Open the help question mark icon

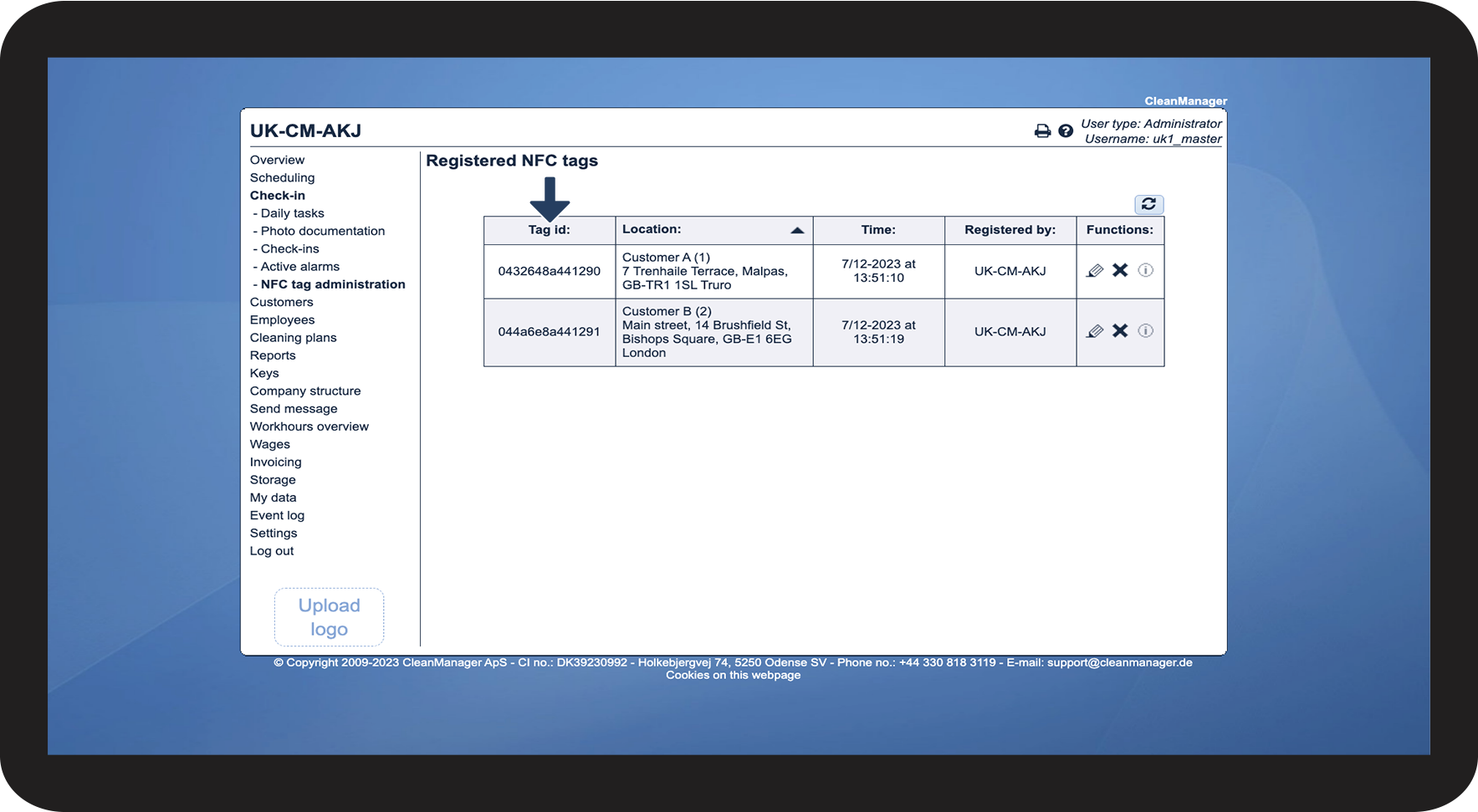click(1066, 131)
